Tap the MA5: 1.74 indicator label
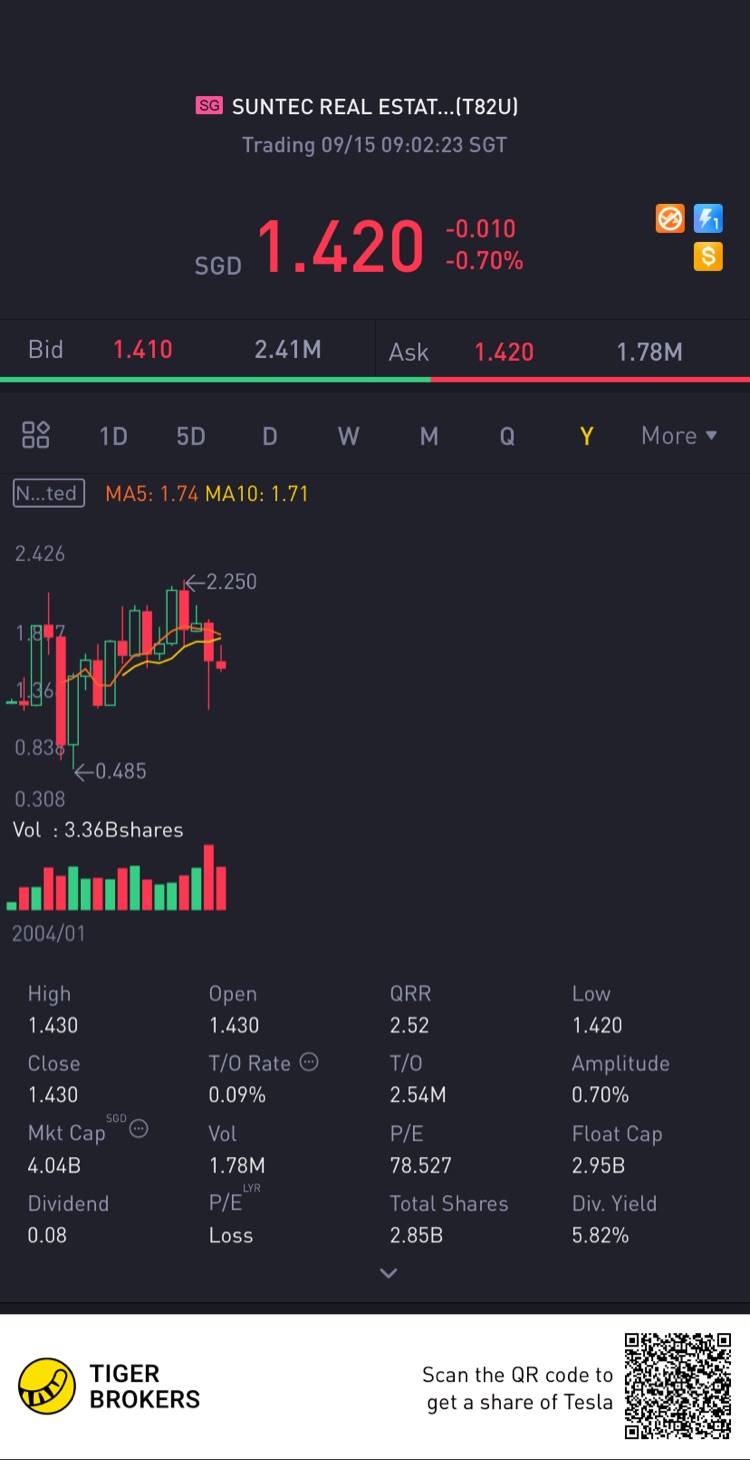 click(151, 494)
